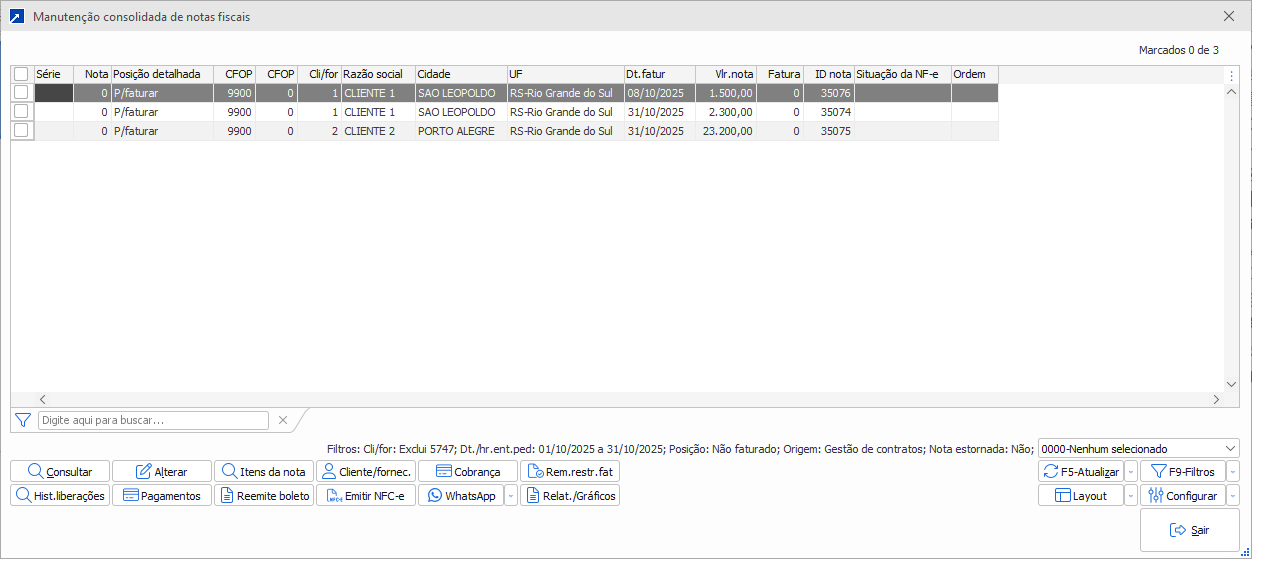Click the Consultar button
Image resolution: width=1266 pixels, height=566 pixels.
60,471
